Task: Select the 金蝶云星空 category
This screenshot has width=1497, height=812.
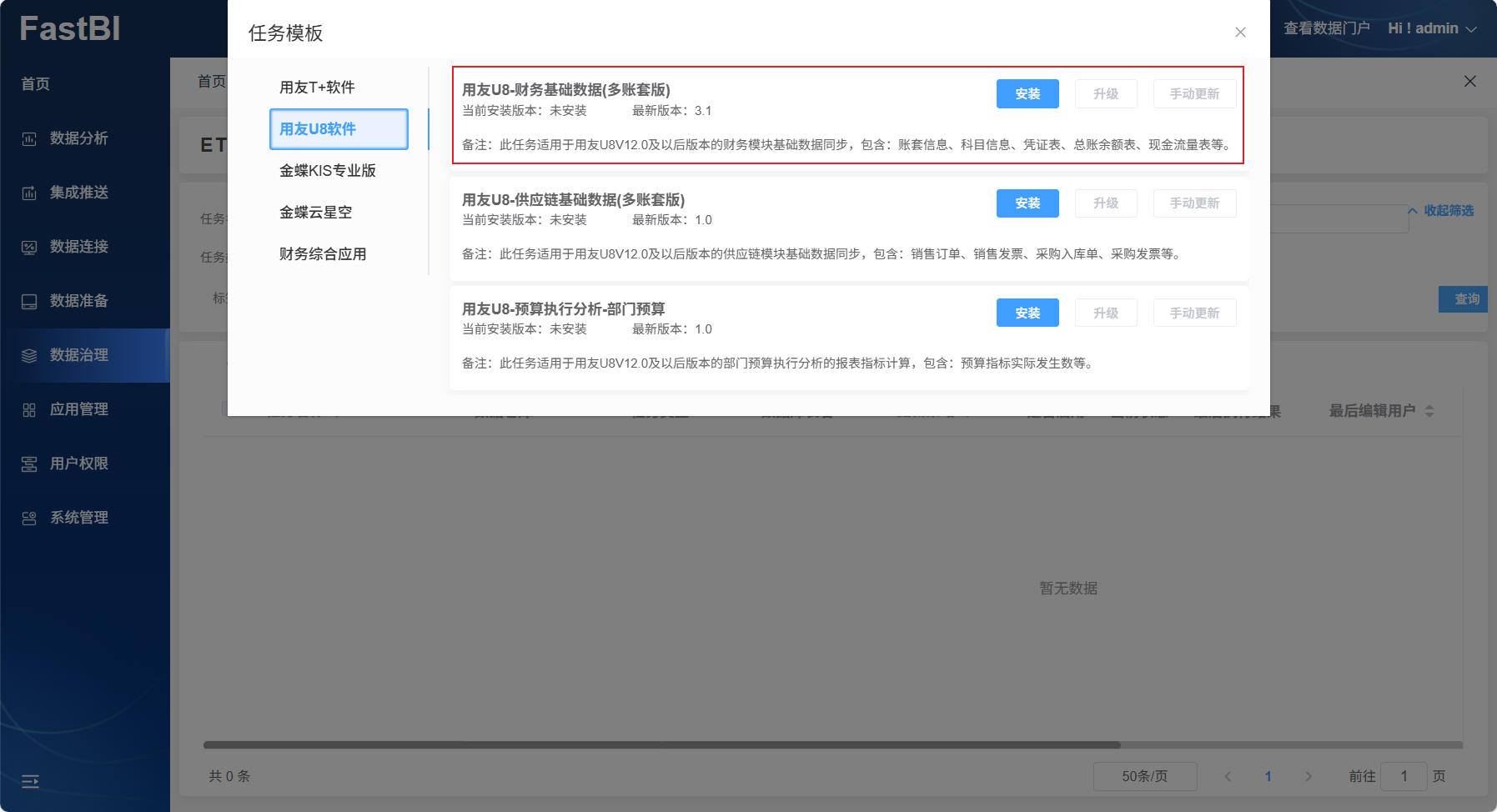Action: 315,213
